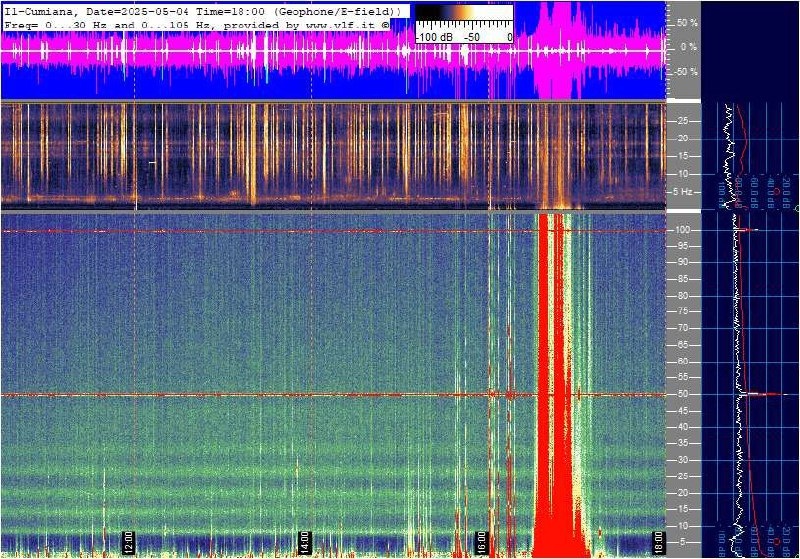Click the 16:00 time marker
Image resolution: width=800 pixels, height=559 pixels.
click(x=481, y=542)
